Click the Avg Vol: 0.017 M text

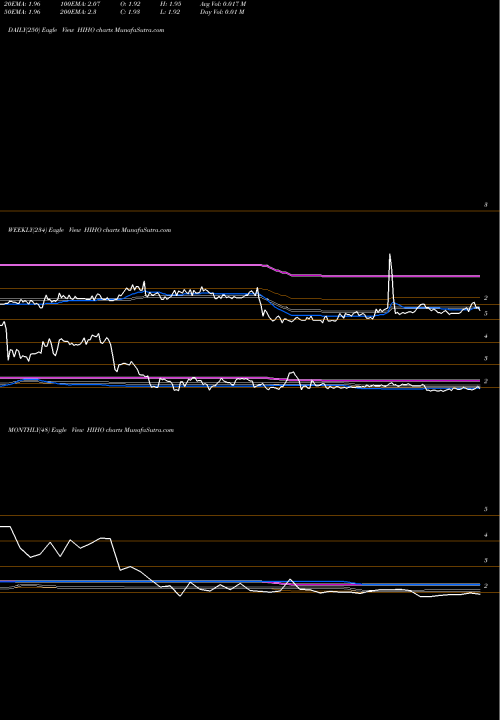(x=223, y=4)
